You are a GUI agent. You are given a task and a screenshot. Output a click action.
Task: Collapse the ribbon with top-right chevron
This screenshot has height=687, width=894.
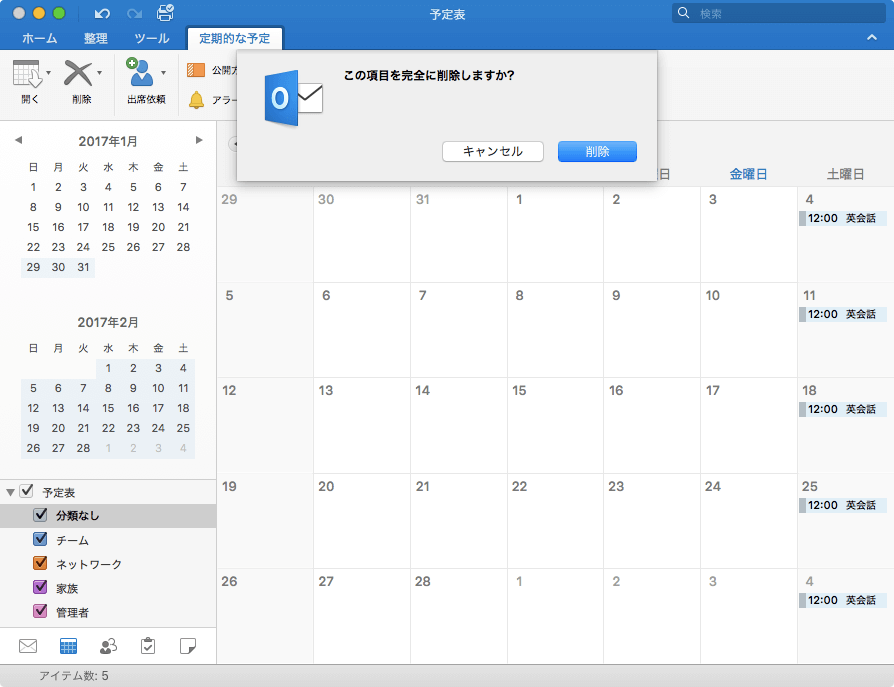871,37
